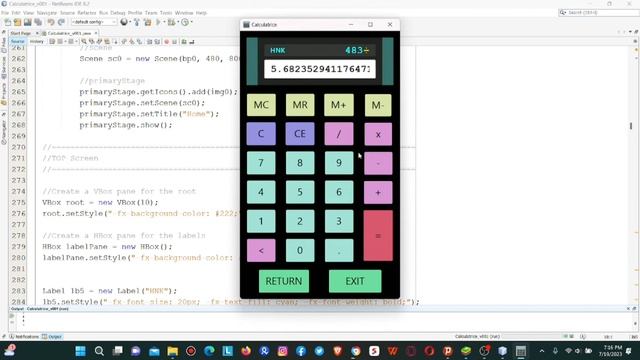
Task: Open File Explorer from taskbar
Action: pos(173,351)
